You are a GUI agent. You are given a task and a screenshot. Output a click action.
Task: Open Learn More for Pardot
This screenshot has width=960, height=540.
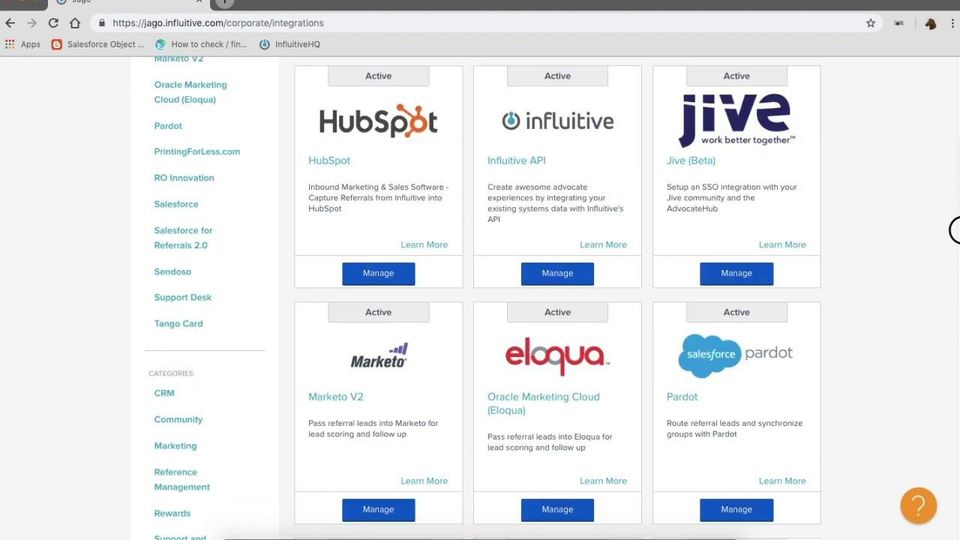(x=782, y=481)
